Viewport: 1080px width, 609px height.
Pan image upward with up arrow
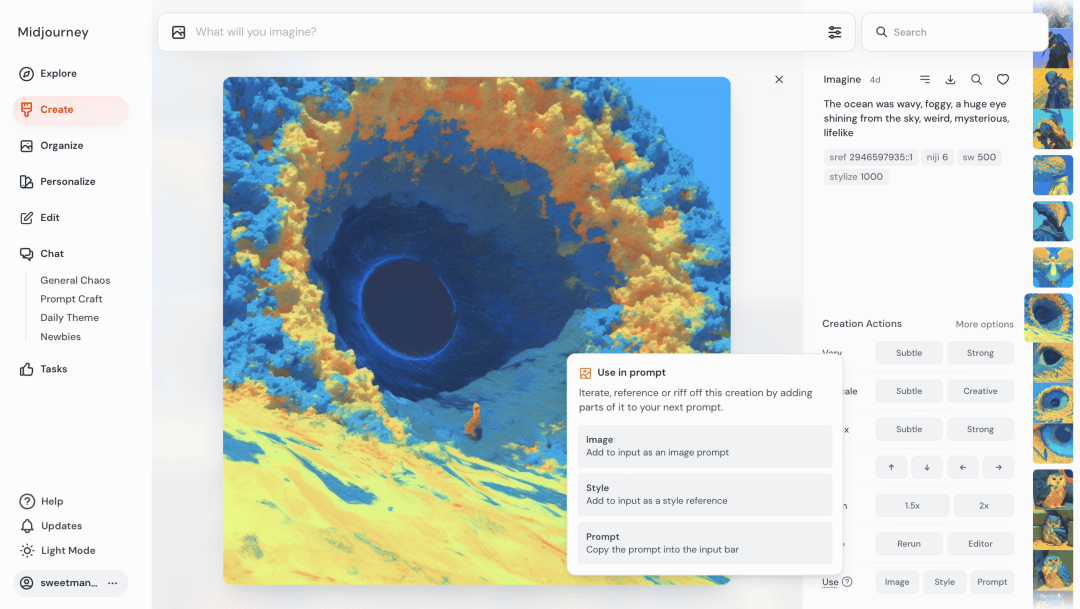pyautogui.click(x=891, y=467)
